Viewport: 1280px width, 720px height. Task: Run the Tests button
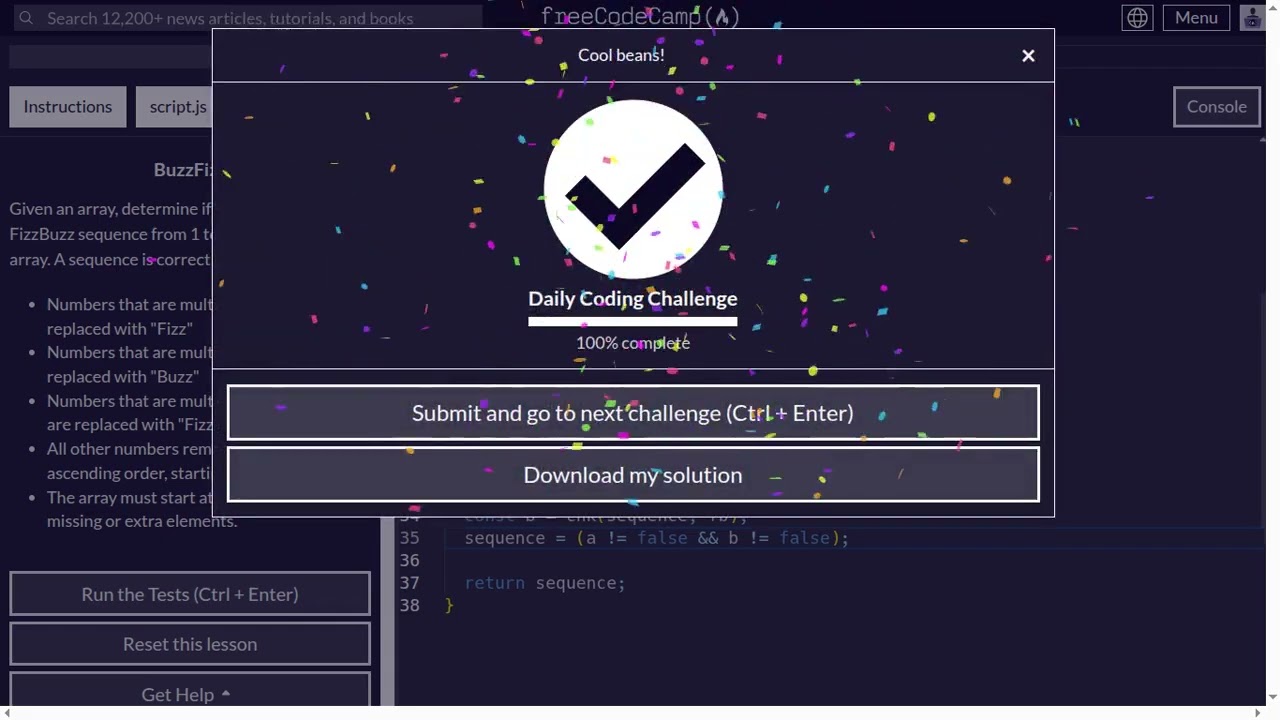tap(190, 594)
